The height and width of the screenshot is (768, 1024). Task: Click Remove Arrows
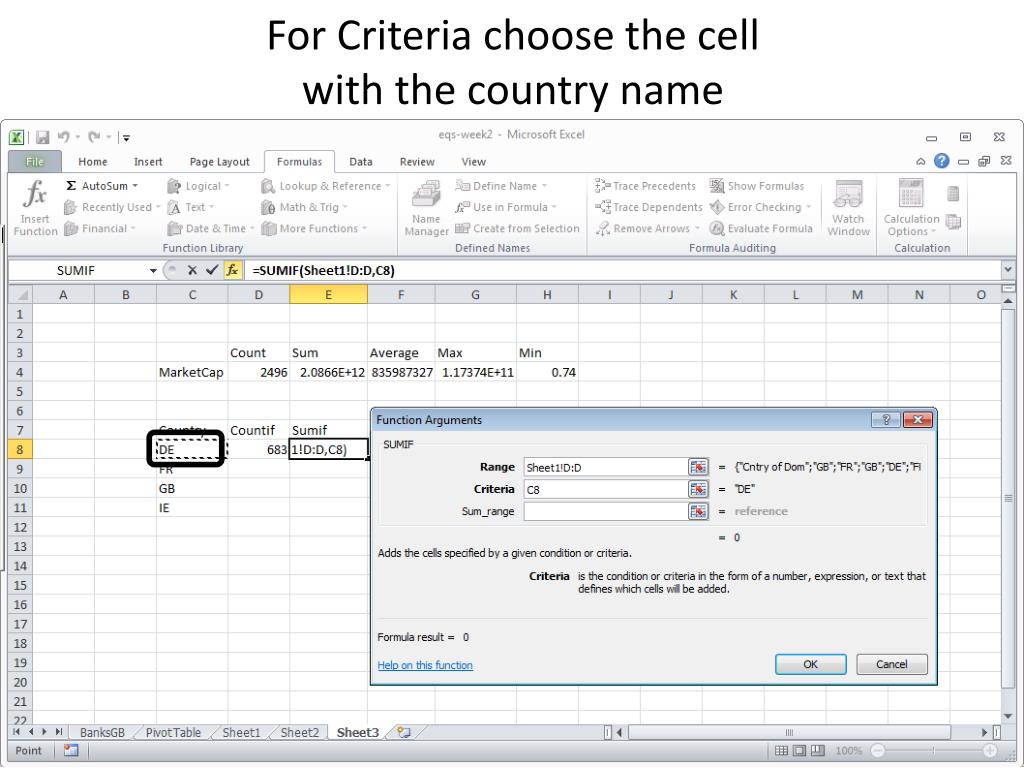click(x=647, y=229)
